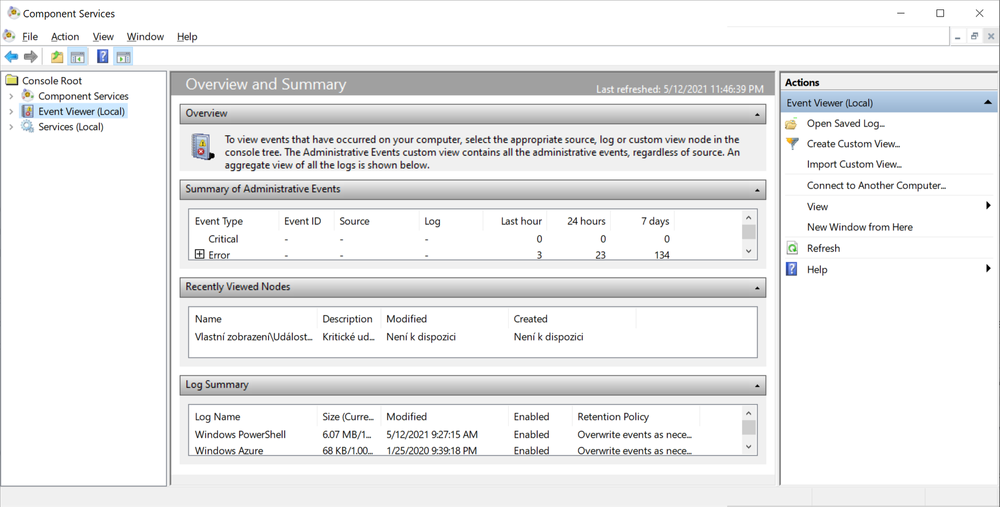Screen dimensions: 1000x507
Task: Click the Forward arrow in the toolbar
Action: (x=31, y=57)
